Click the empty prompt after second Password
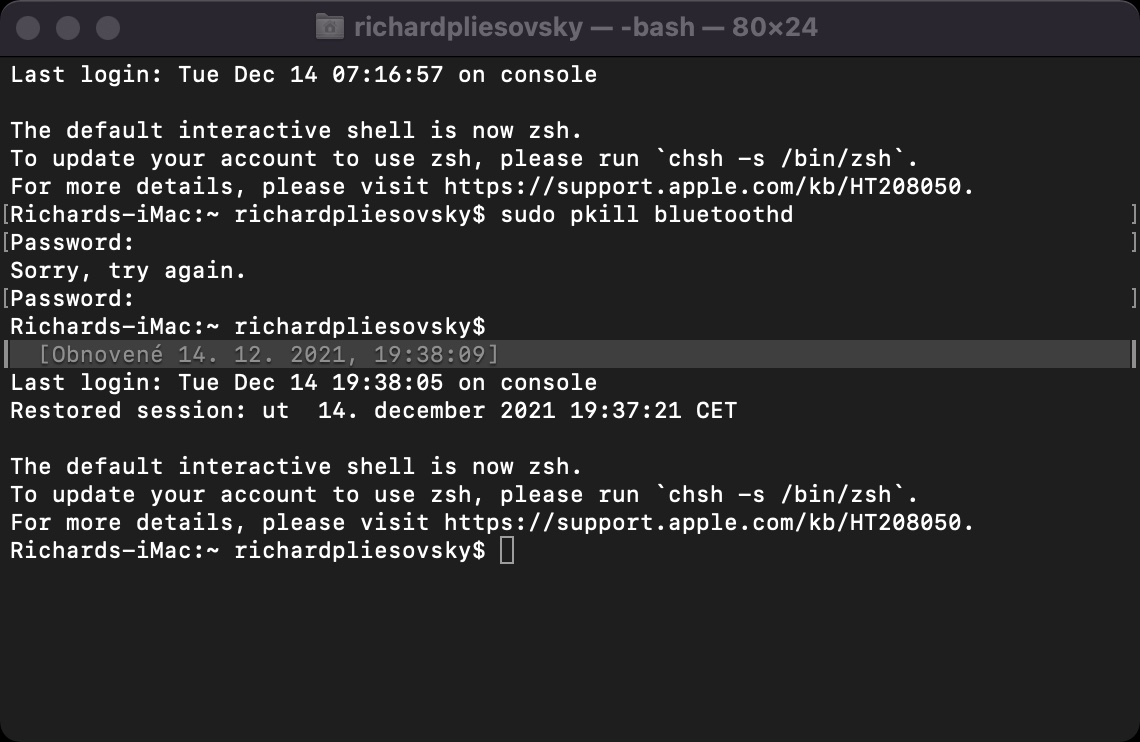The width and height of the screenshot is (1140, 742). (x=248, y=326)
